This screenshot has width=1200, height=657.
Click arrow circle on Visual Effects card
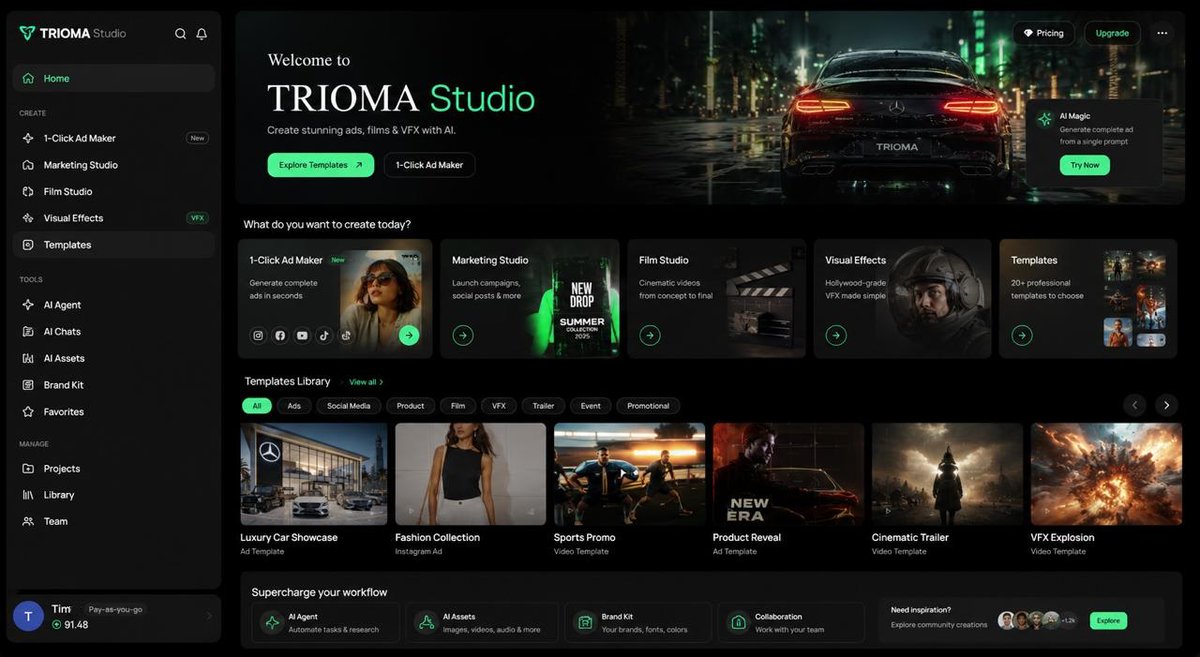tap(836, 335)
